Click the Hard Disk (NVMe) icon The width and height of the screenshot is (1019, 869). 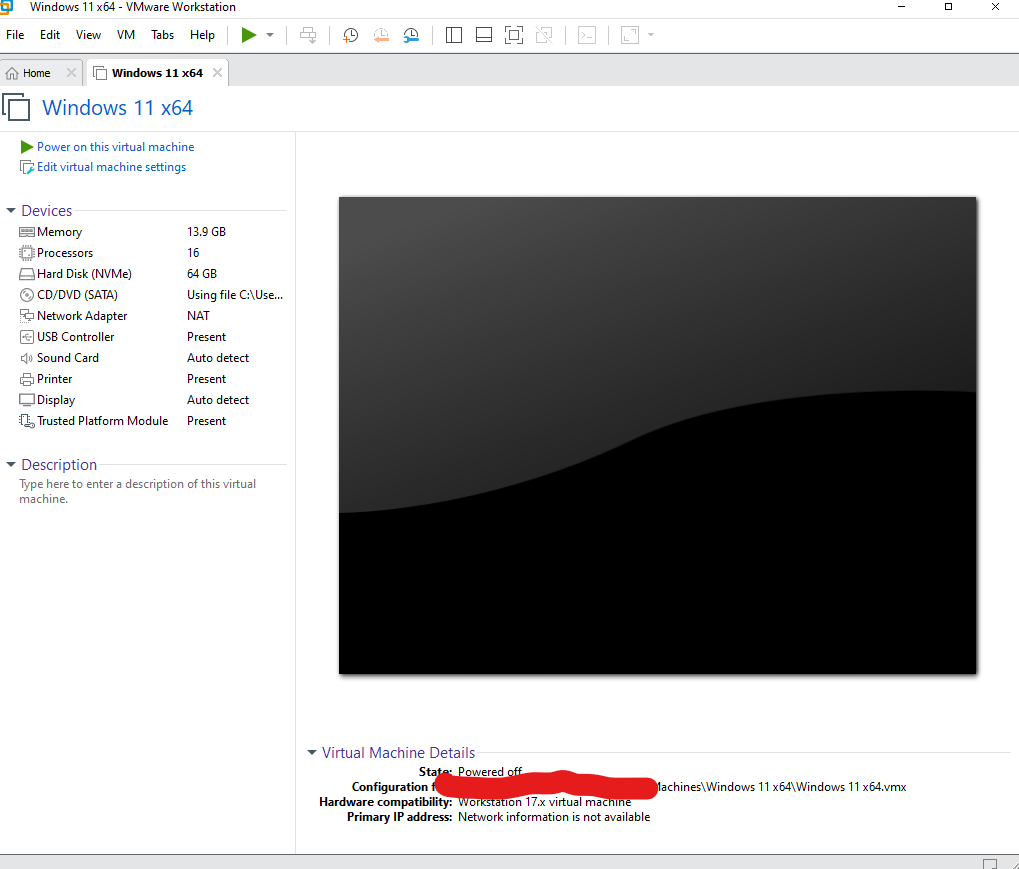[x=27, y=274]
